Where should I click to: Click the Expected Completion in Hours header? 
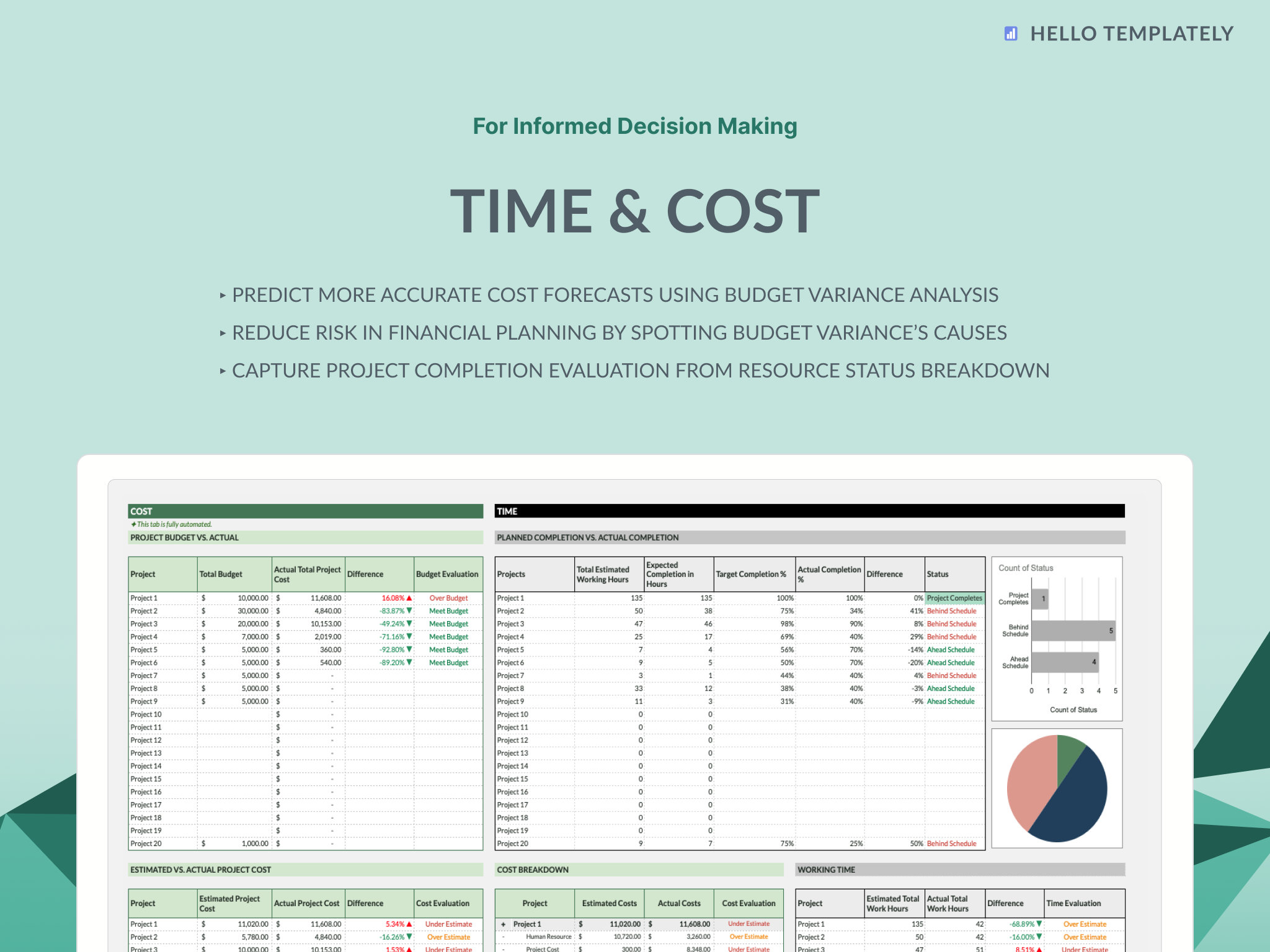coord(678,575)
